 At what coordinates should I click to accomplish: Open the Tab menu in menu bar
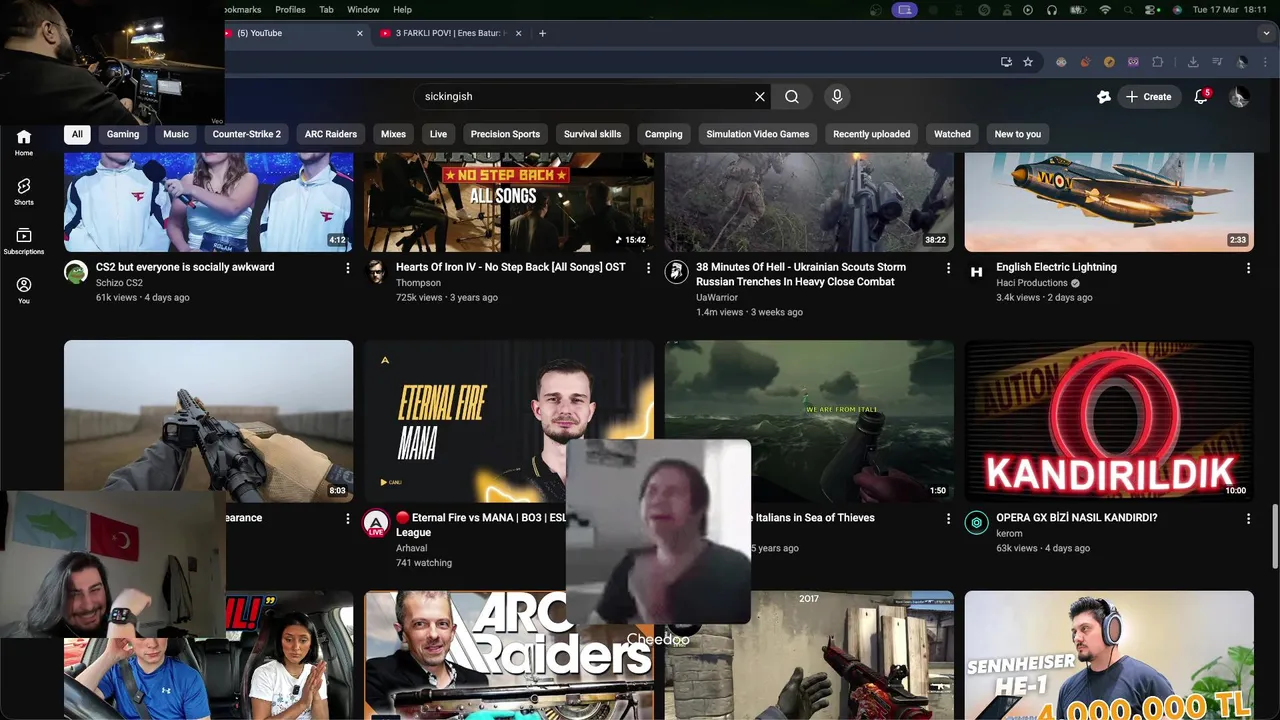pyautogui.click(x=327, y=10)
